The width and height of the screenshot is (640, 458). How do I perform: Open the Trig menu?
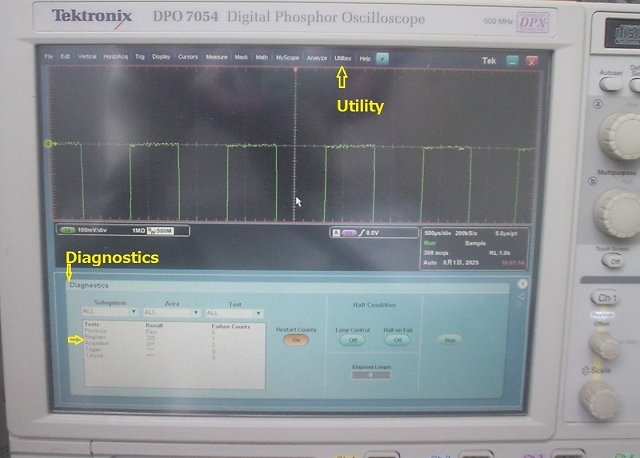(x=140, y=57)
